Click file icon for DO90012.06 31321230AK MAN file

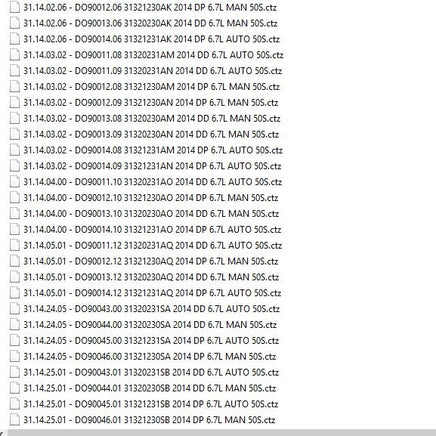click(15, 7)
